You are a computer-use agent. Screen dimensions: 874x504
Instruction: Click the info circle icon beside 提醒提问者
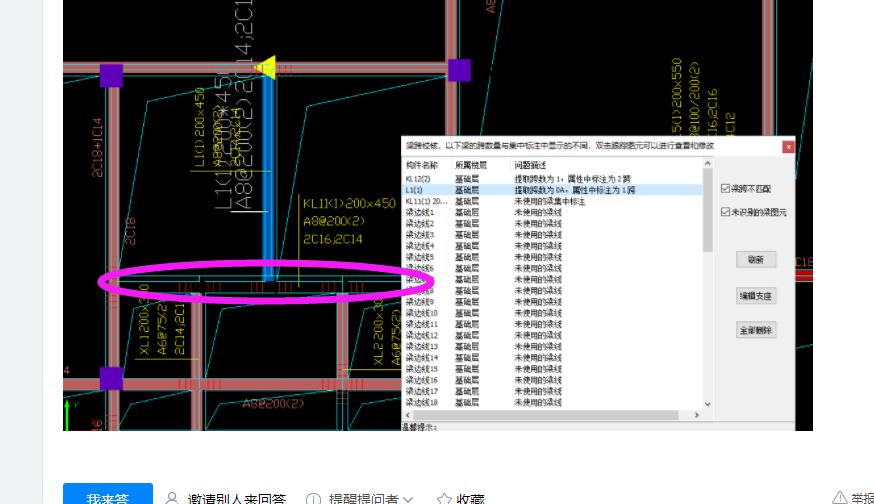pos(313,499)
